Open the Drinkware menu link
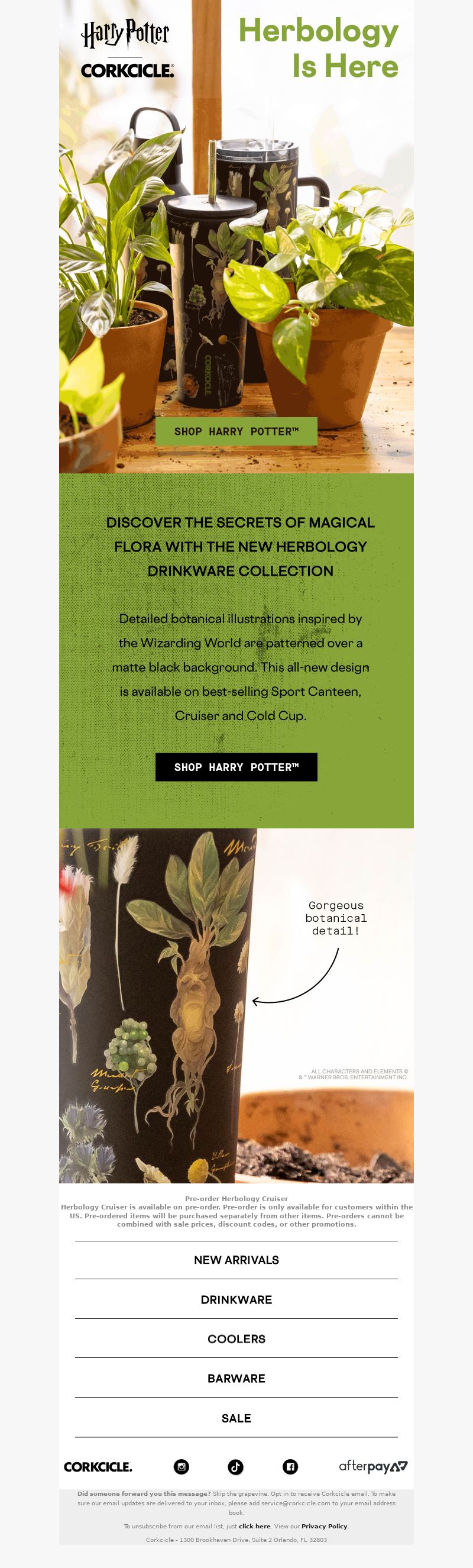The height and width of the screenshot is (1568, 473). pyautogui.click(x=237, y=1299)
